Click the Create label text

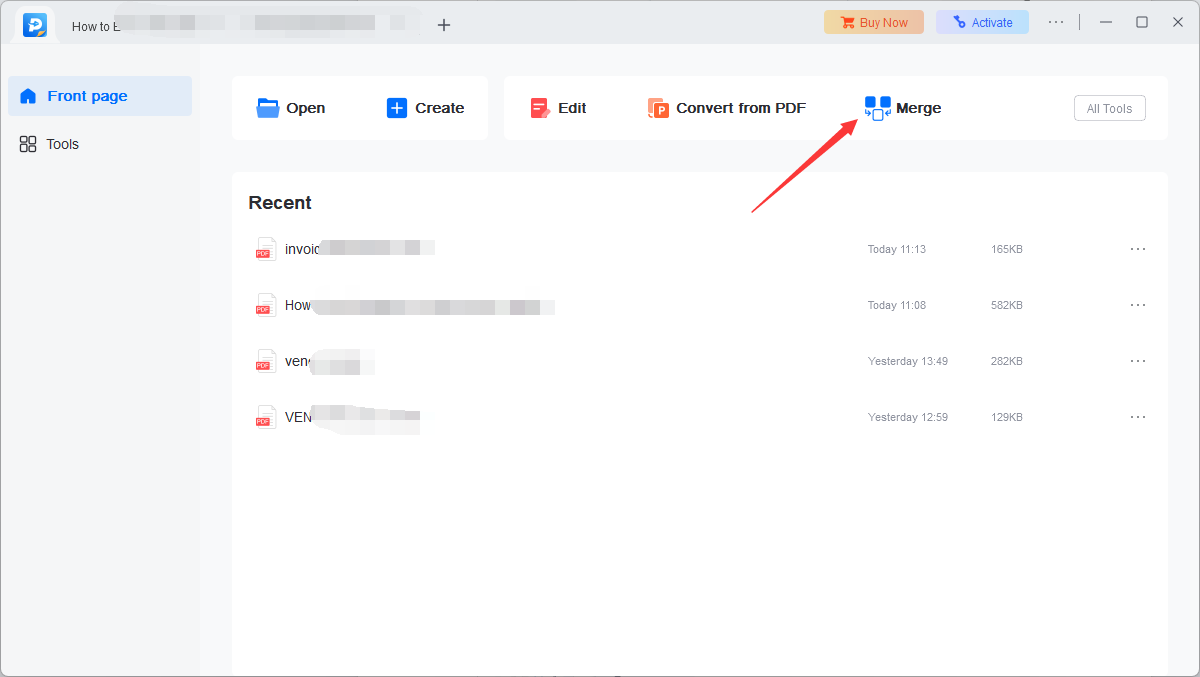pos(440,108)
